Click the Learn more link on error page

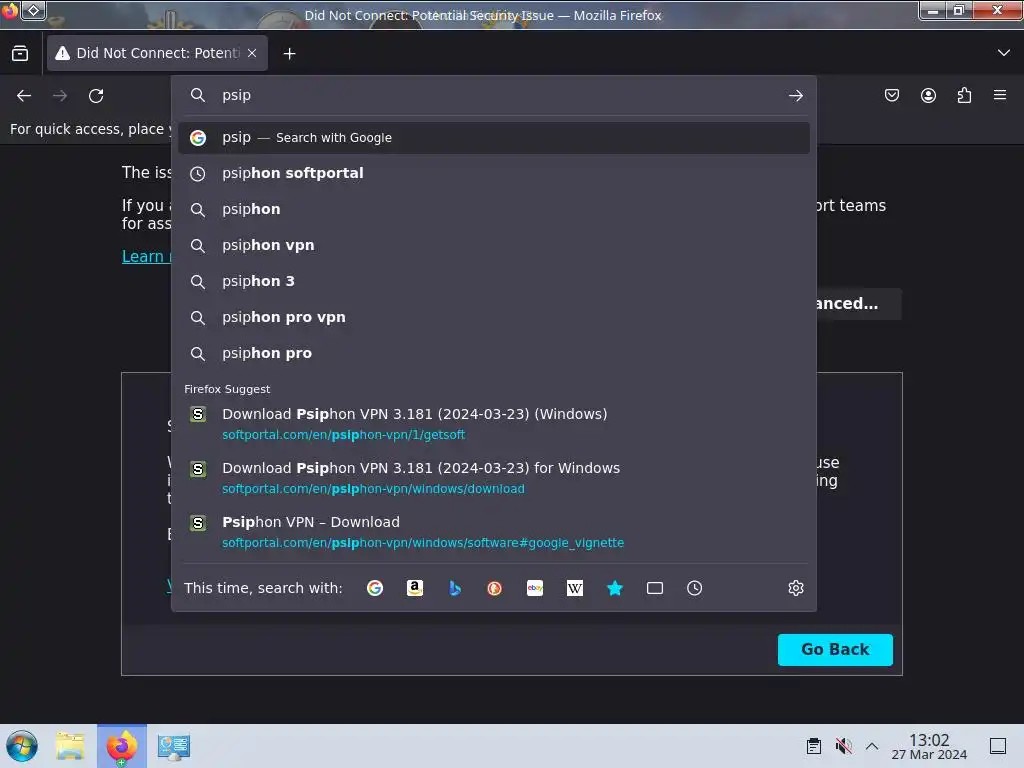point(146,257)
